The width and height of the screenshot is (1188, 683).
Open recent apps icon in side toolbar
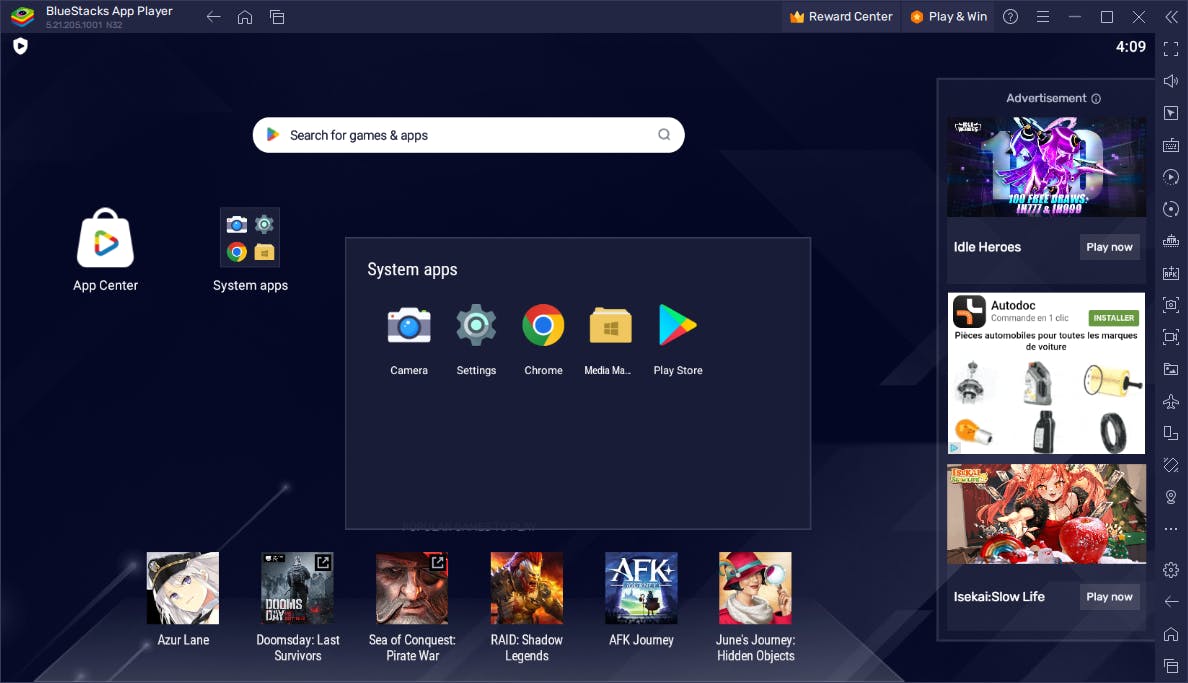pyautogui.click(x=1171, y=666)
